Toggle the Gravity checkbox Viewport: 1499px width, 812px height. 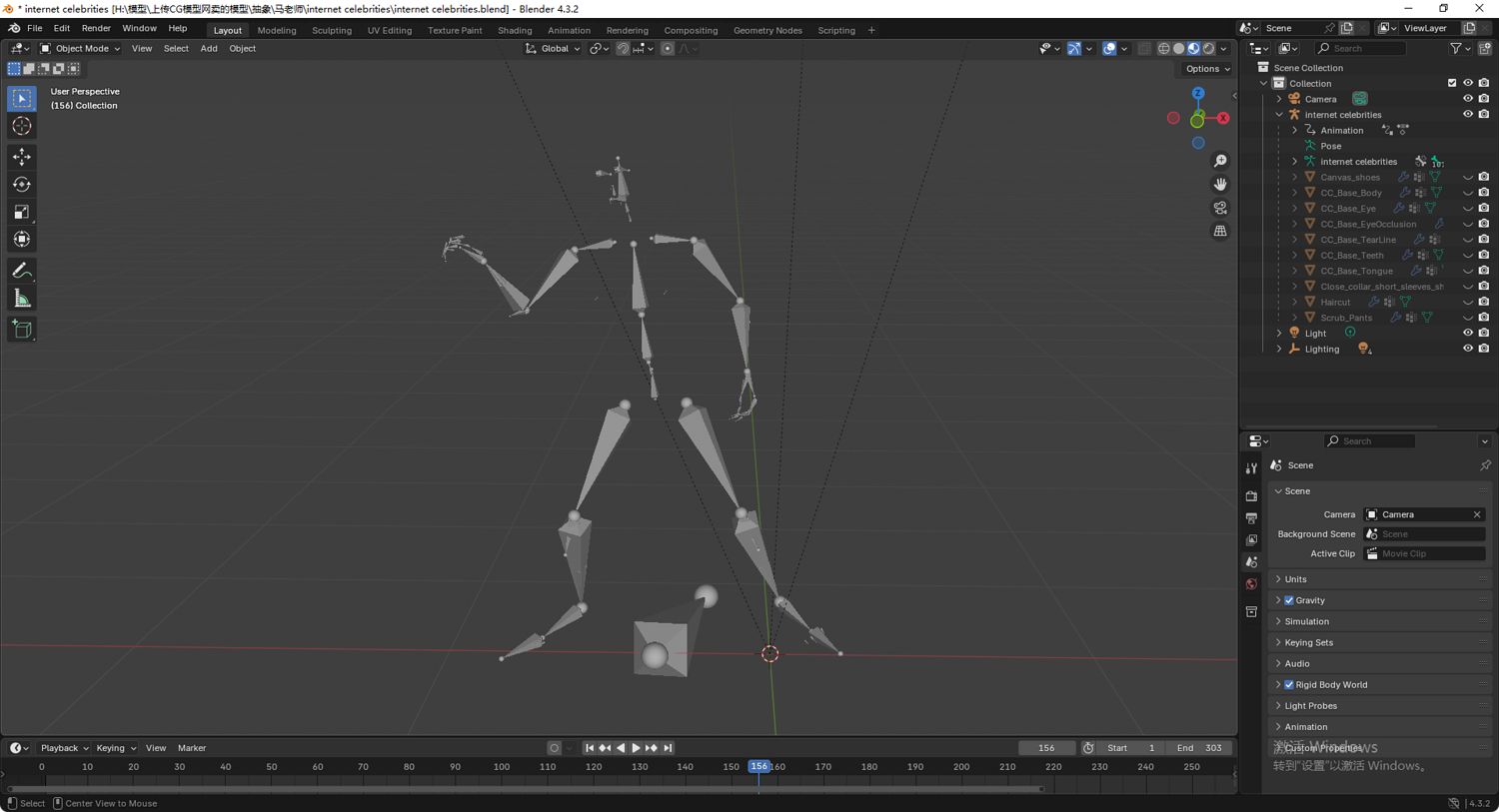(1289, 600)
